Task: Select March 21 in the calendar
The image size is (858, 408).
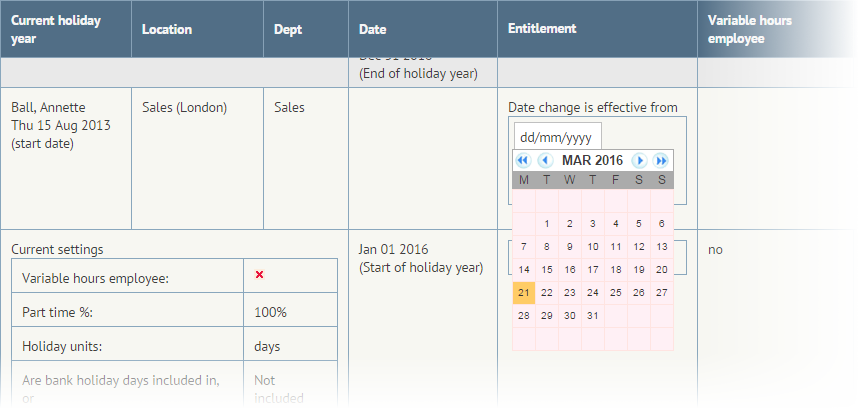Action: pyautogui.click(x=524, y=292)
